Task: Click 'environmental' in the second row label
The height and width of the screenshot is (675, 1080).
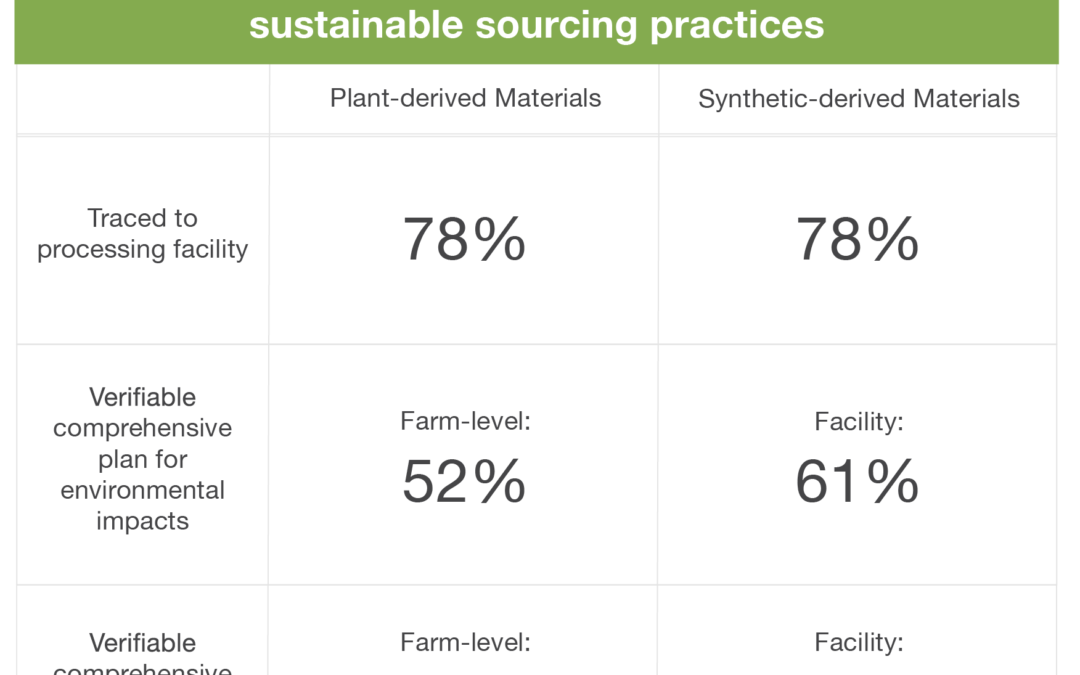Action: pos(143,490)
